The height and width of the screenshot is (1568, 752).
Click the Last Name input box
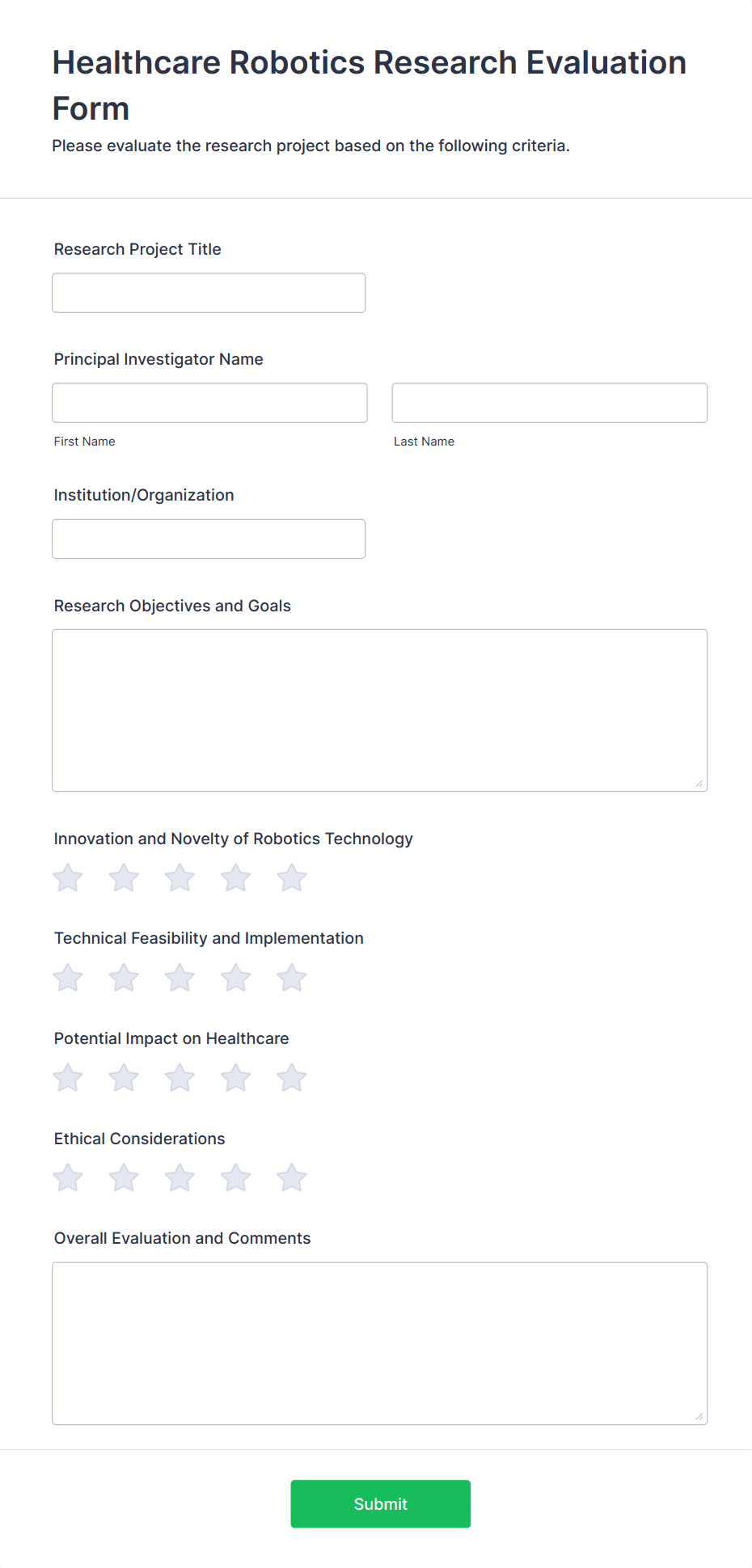click(548, 402)
